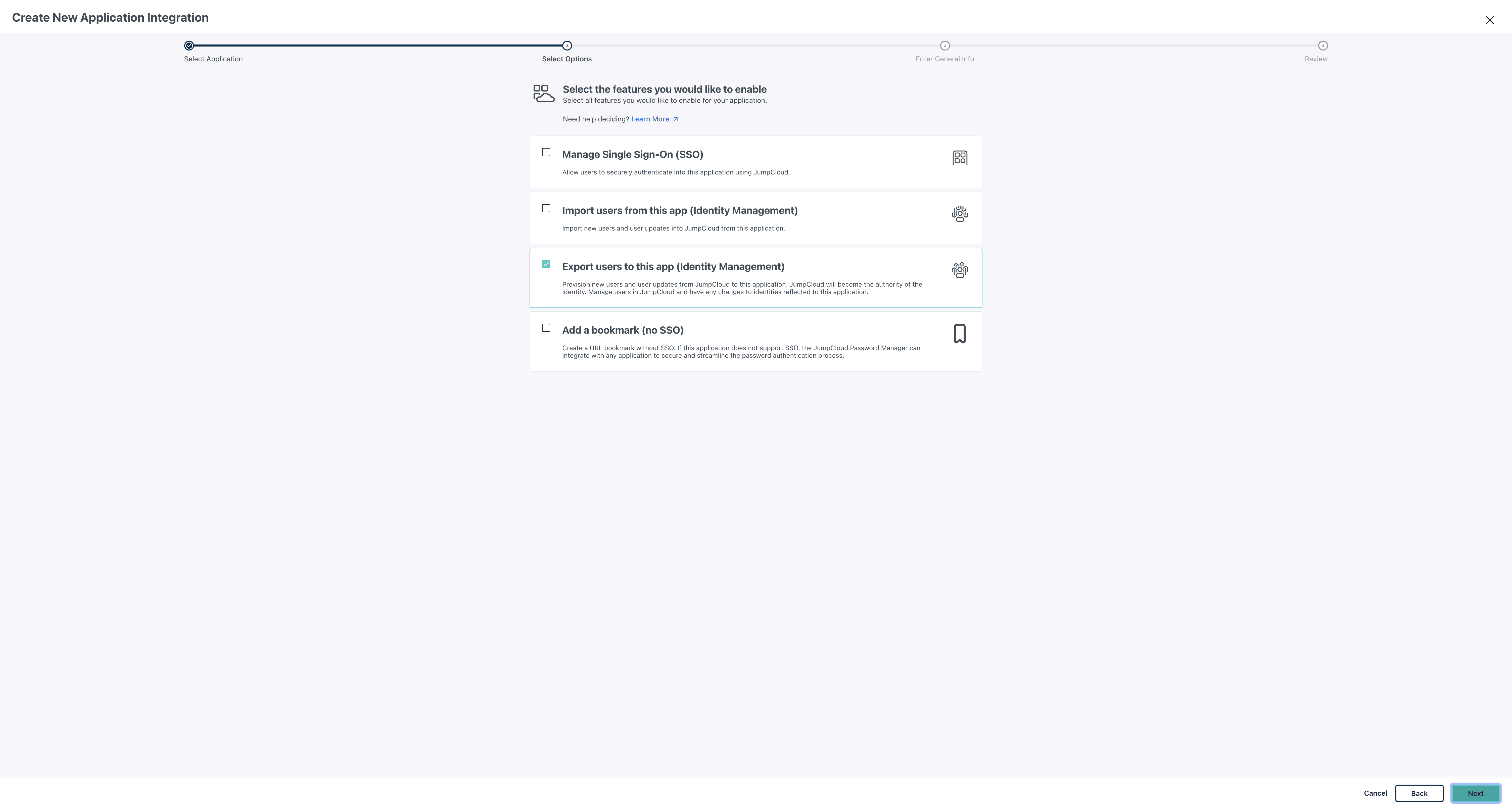Jump to the Enter General Info step
The image size is (1512, 810).
tap(945, 46)
